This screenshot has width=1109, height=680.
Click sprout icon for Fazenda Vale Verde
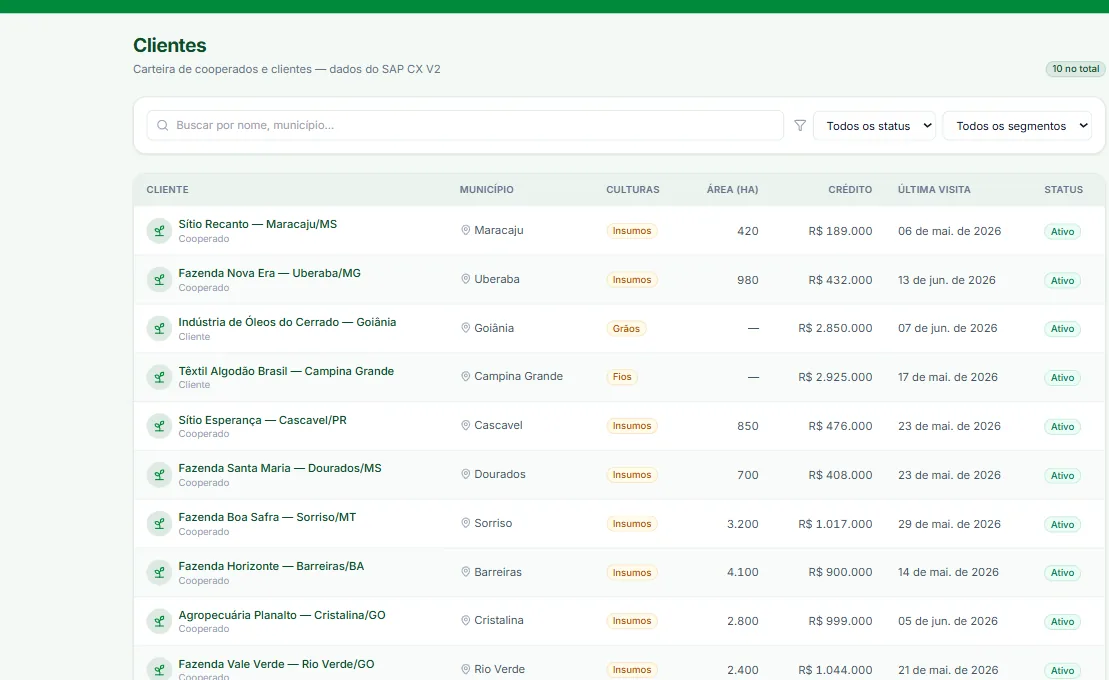pyautogui.click(x=159, y=669)
